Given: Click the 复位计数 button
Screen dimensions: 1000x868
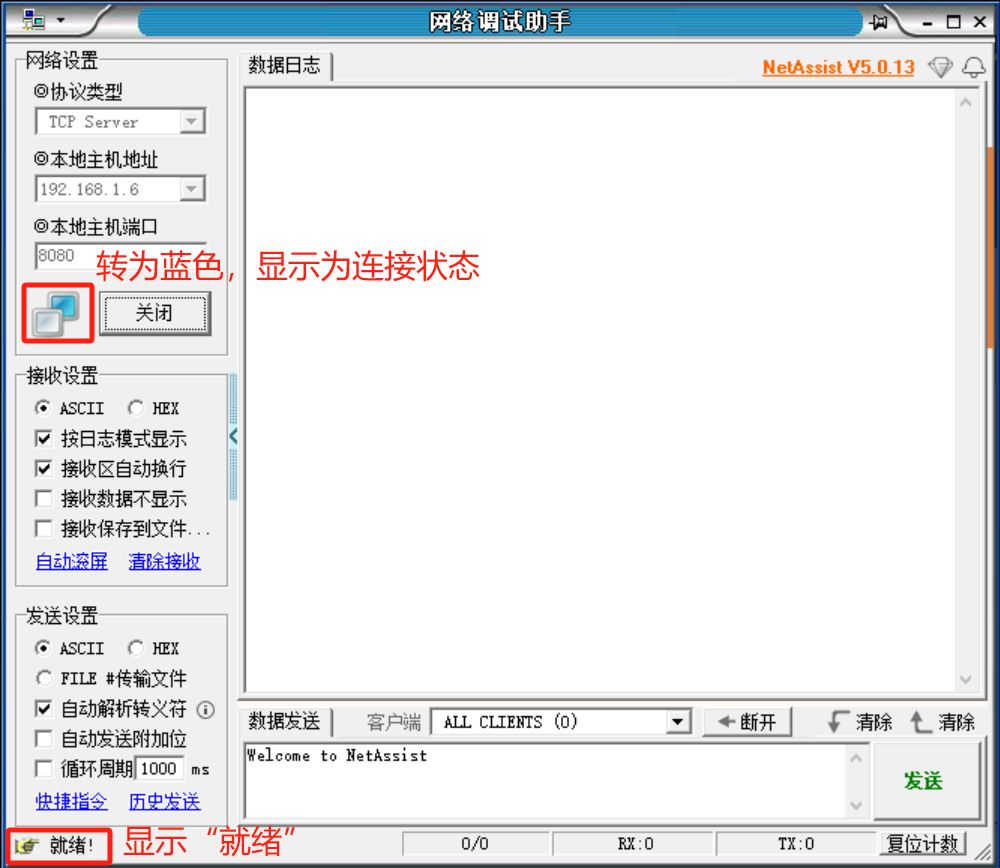Looking at the screenshot, I should coord(922,844).
